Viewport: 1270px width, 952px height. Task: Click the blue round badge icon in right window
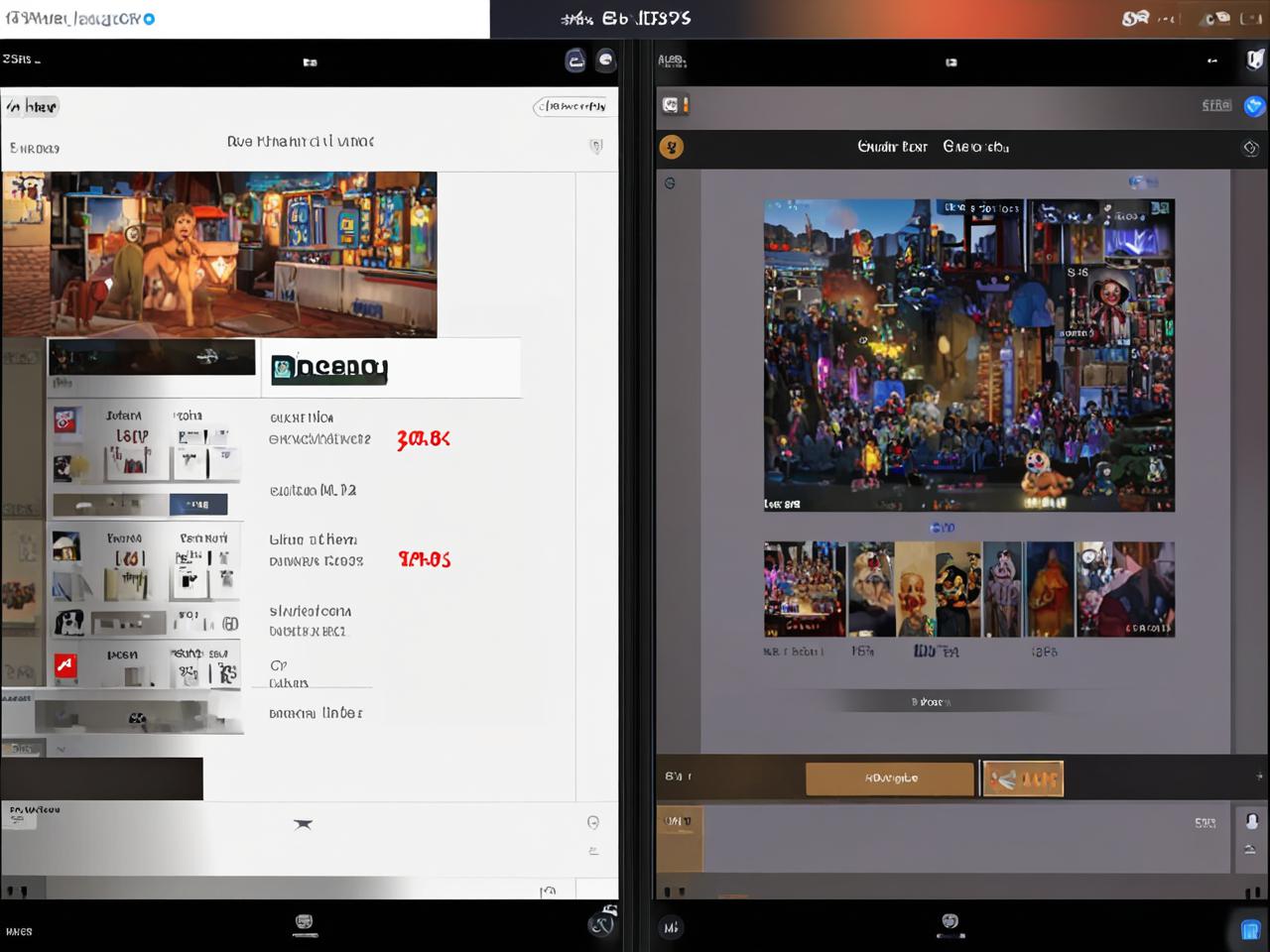(x=1254, y=106)
